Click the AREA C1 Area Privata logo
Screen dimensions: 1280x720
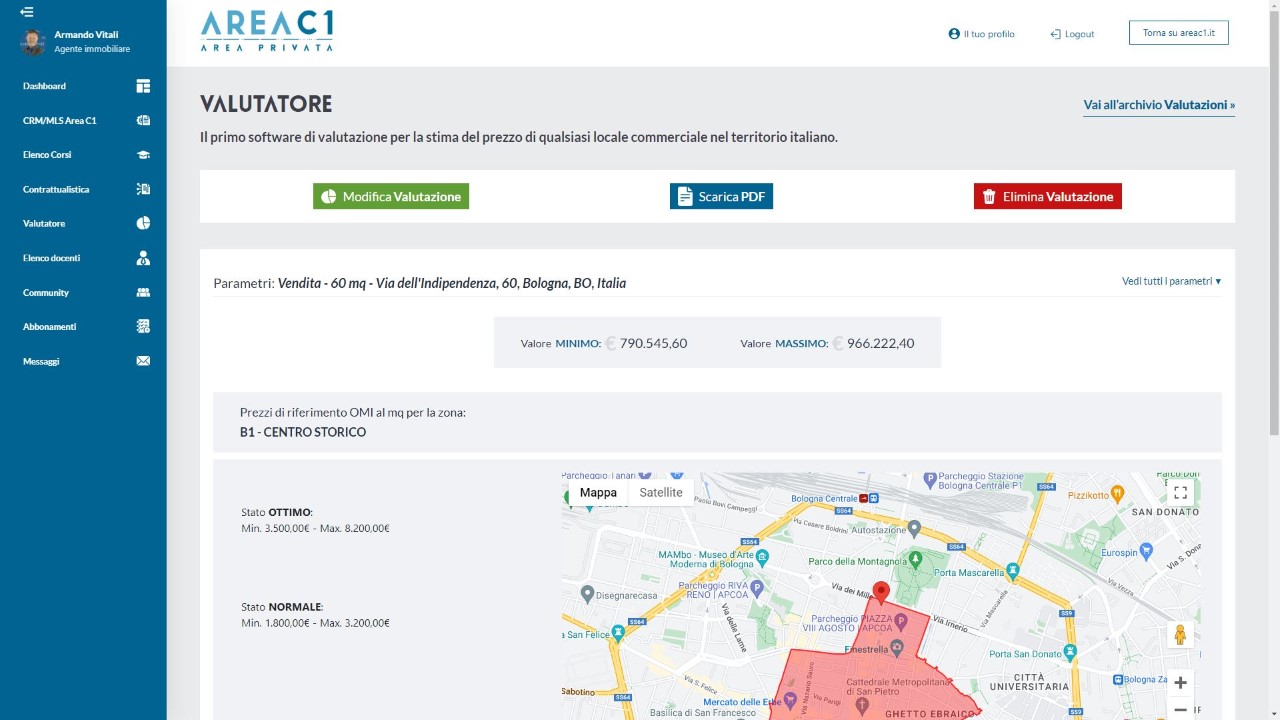click(x=267, y=31)
